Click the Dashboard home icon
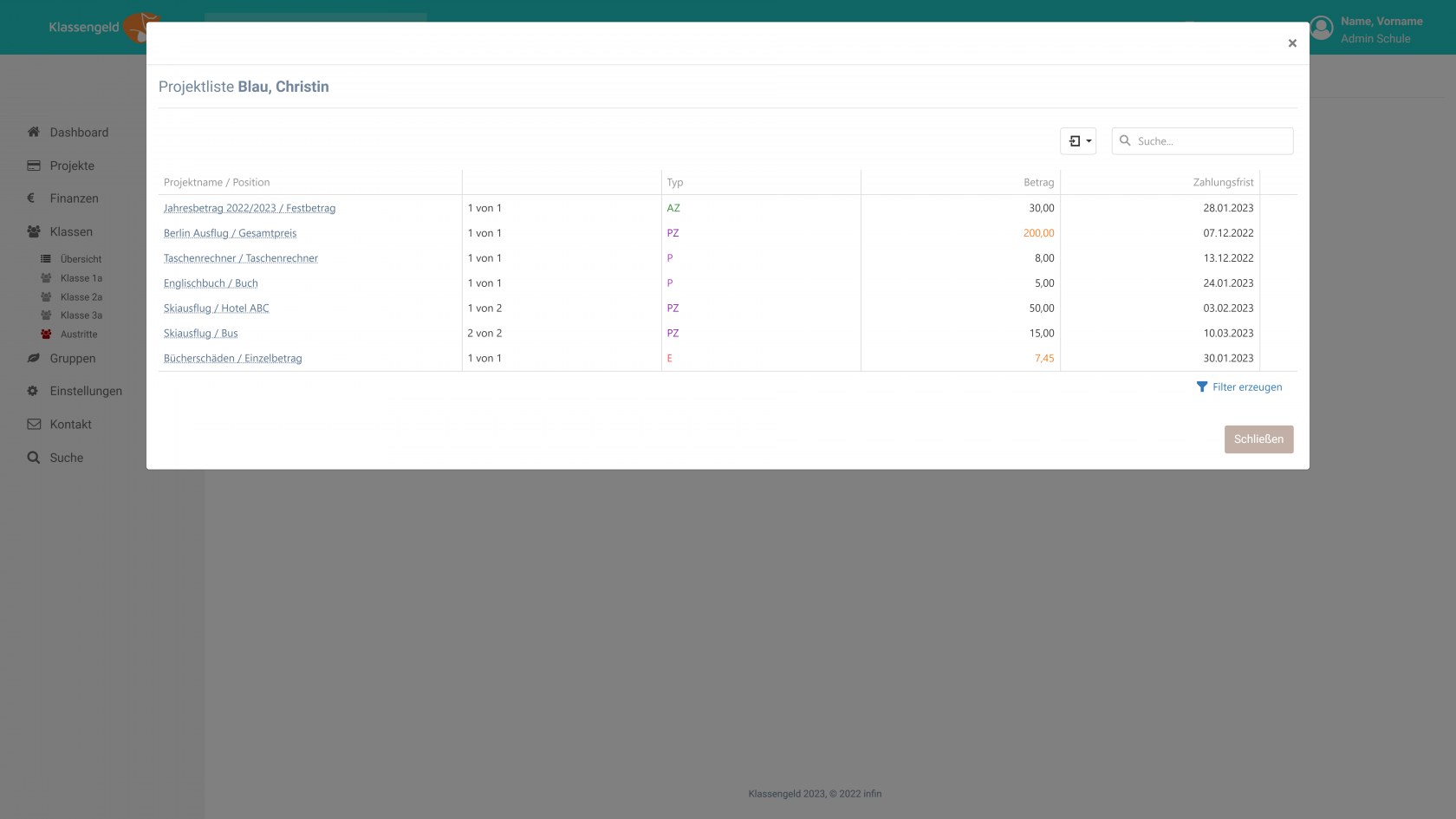This screenshot has height=819, width=1456. (34, 133)
